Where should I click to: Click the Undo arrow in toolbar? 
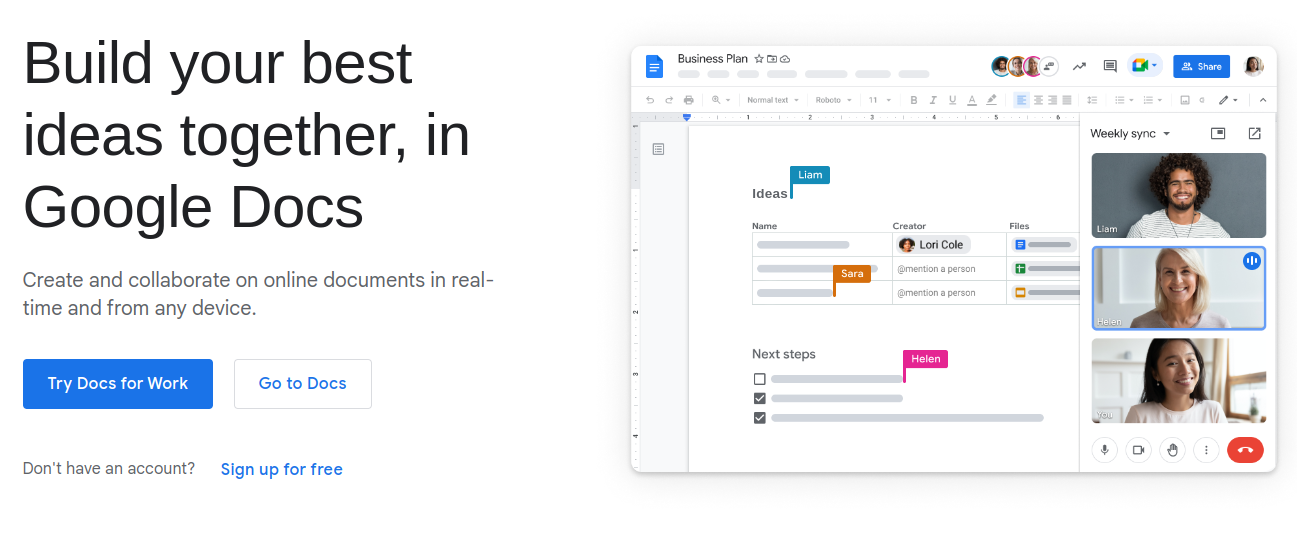point(650,100)
